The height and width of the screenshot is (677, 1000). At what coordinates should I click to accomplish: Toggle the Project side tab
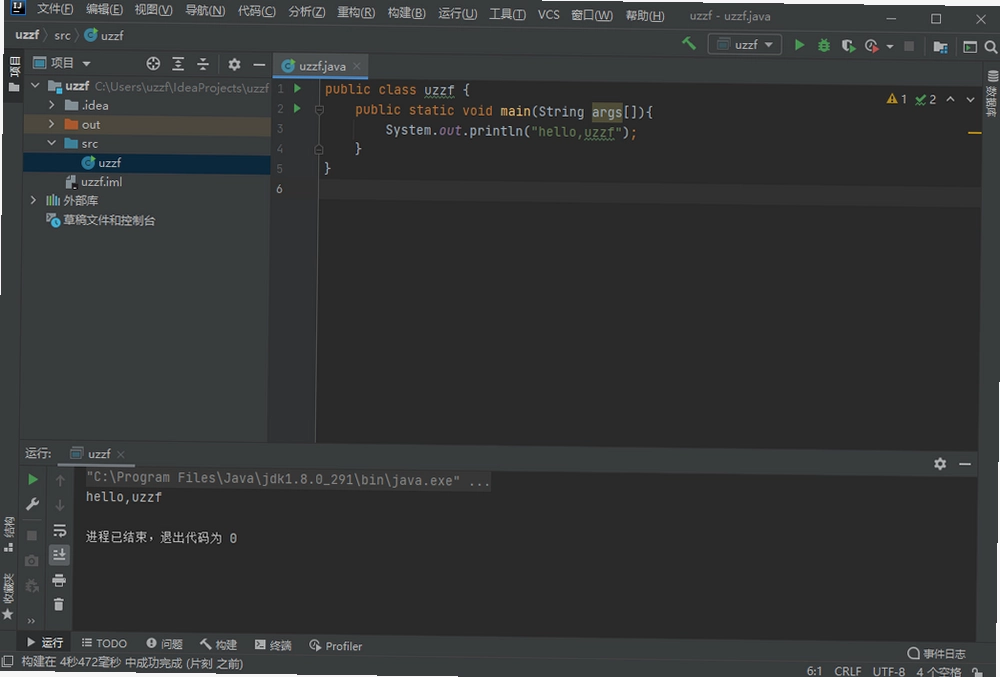[13, 74]
